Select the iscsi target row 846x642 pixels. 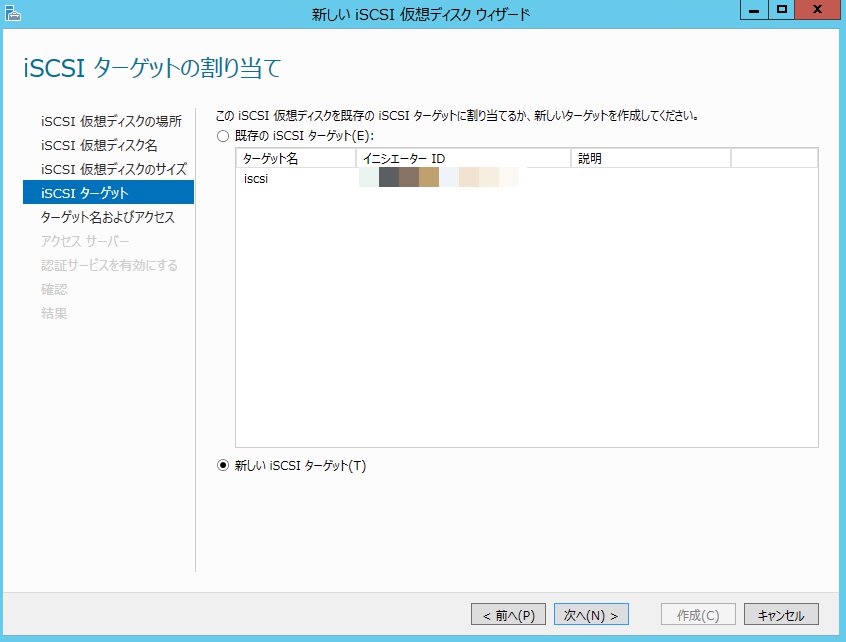coord(256,179)
